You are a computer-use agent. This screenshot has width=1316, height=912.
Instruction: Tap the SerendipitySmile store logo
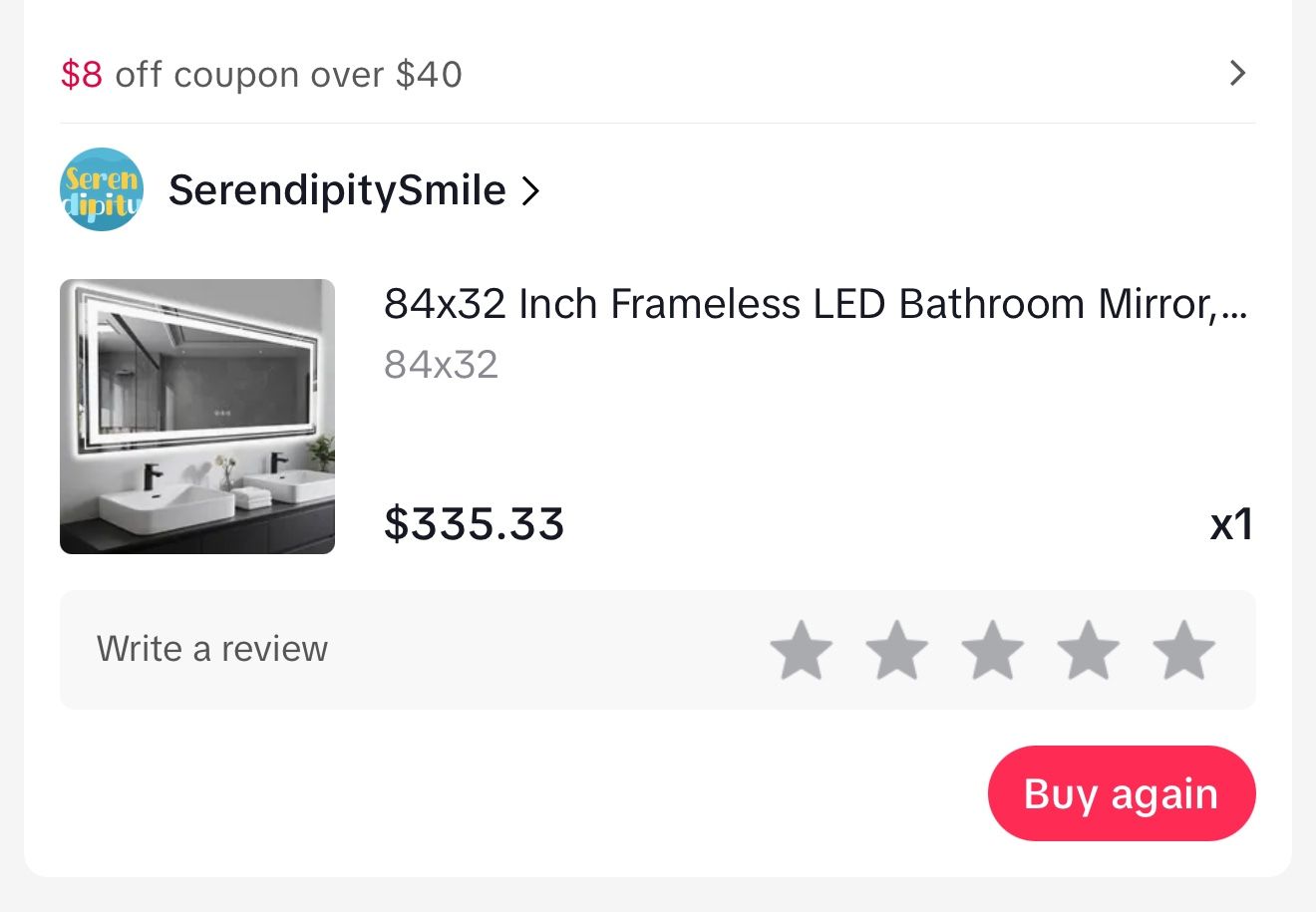(101, 189)
